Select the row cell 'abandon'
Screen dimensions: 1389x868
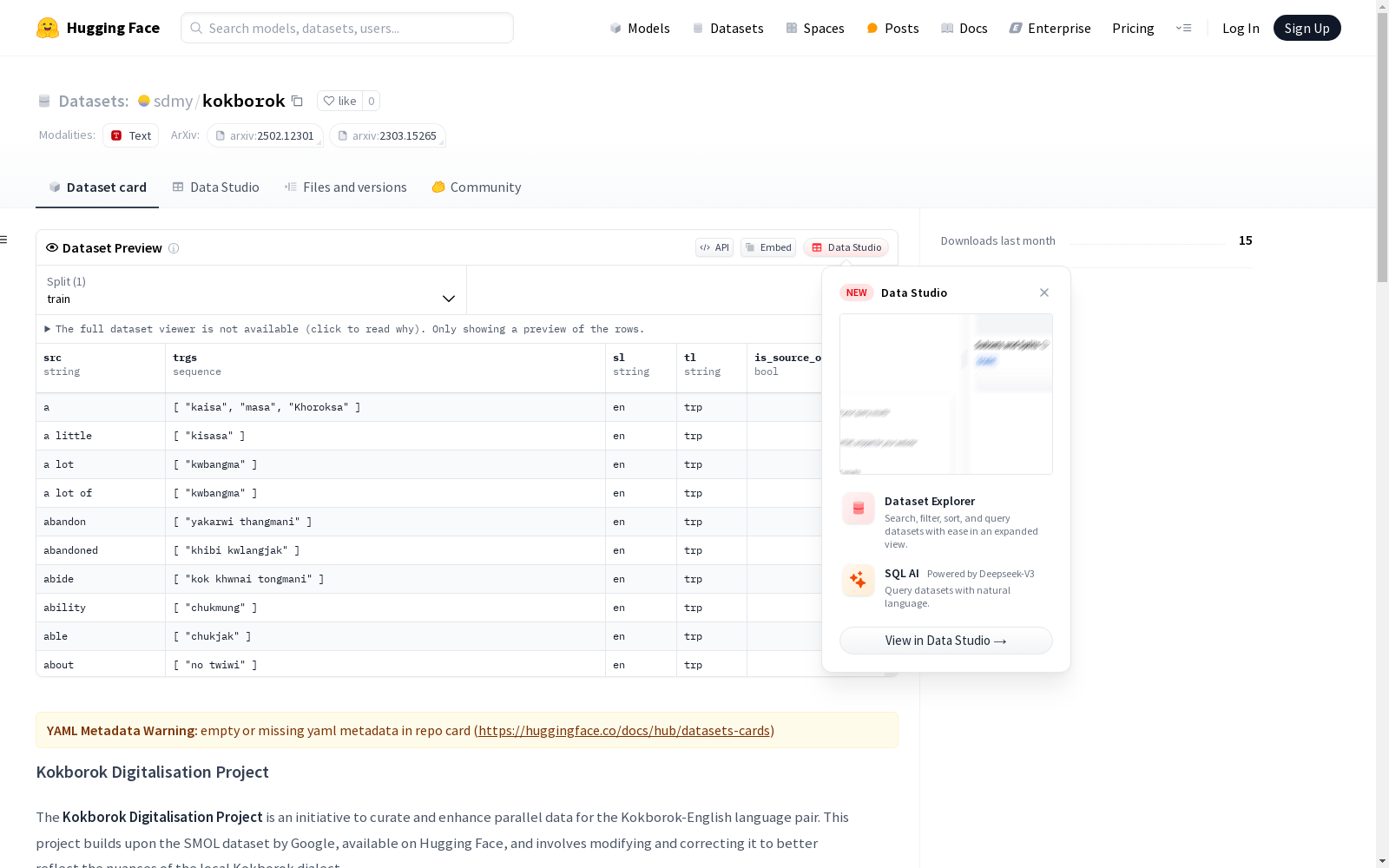pos(101,522)
